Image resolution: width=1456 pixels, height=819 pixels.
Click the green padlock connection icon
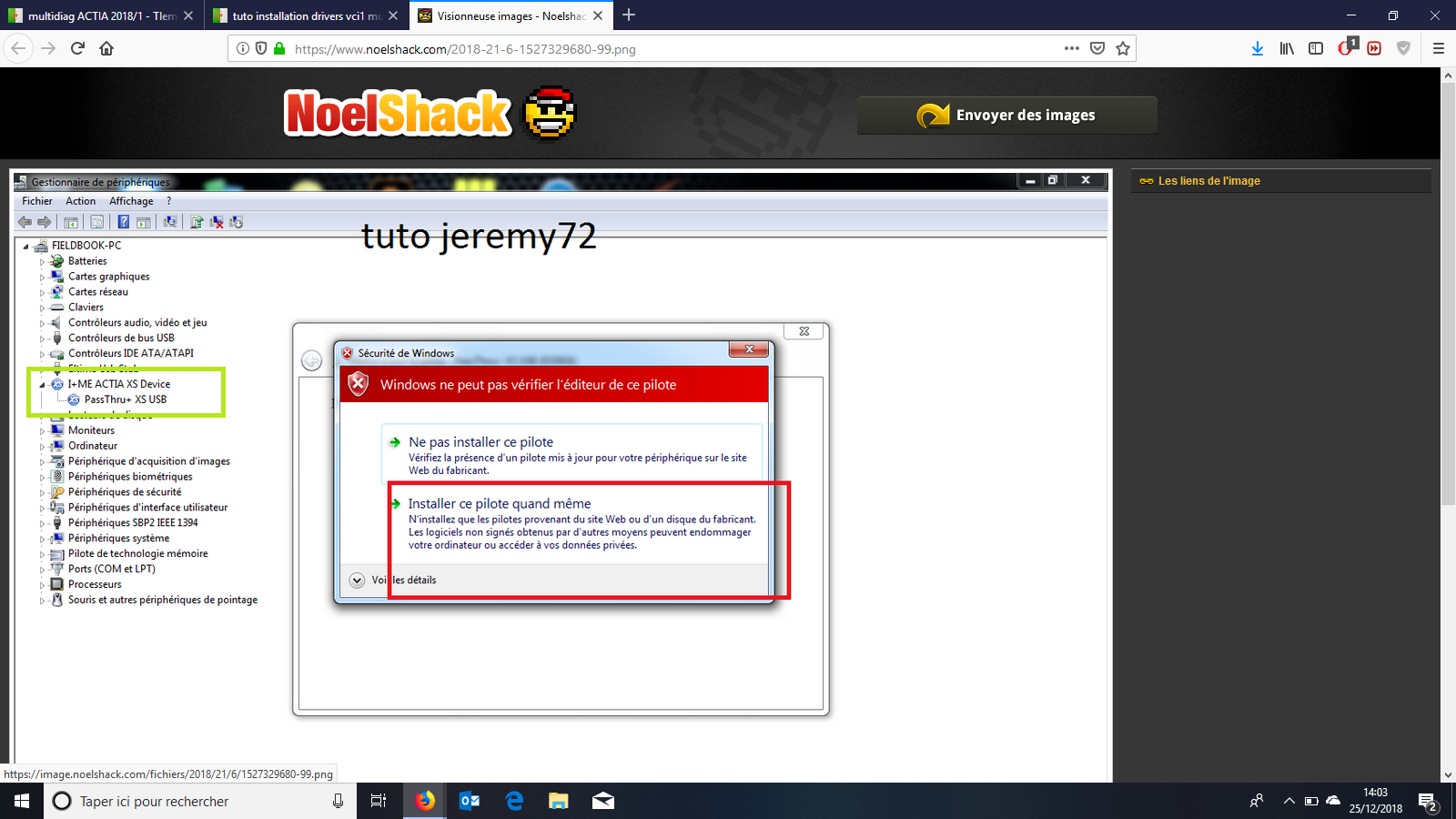pos(279,48)
